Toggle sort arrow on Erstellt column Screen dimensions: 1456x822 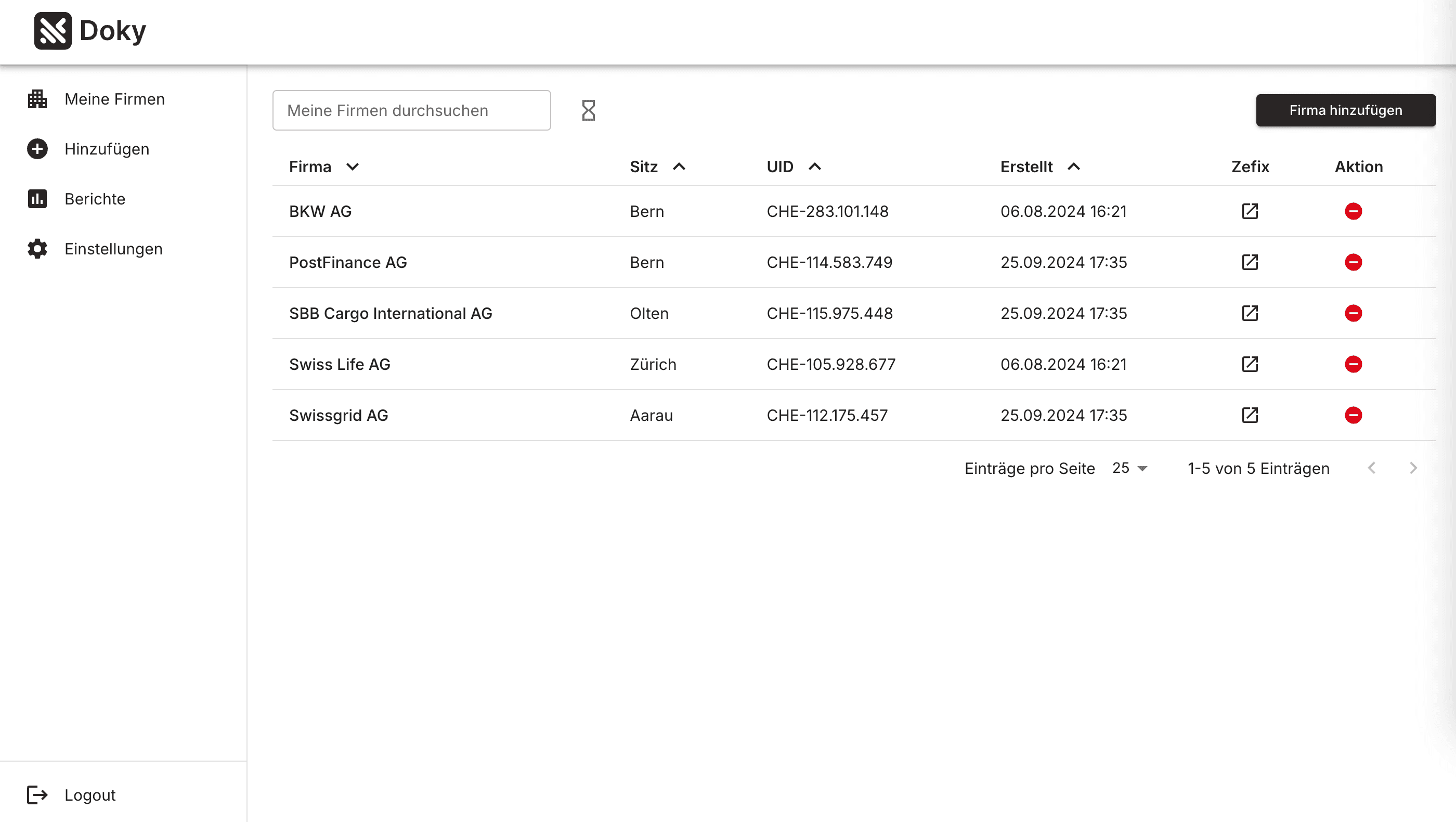click(x=1073, y=167)
